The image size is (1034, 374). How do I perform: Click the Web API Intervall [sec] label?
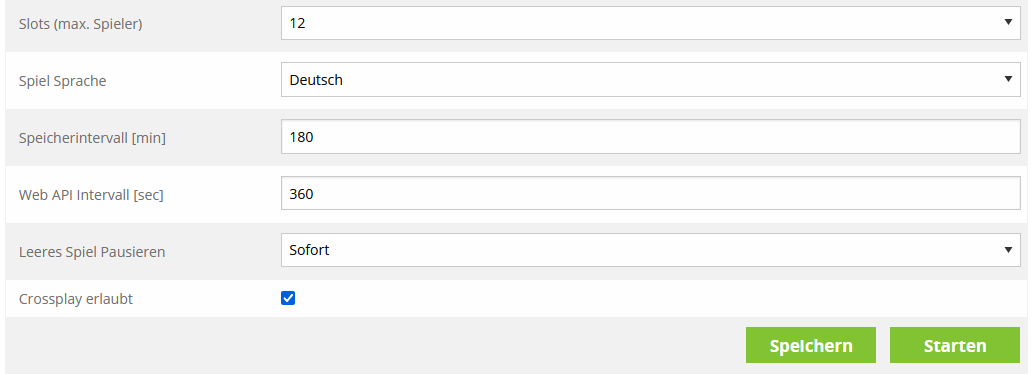[x=91, y=195]
